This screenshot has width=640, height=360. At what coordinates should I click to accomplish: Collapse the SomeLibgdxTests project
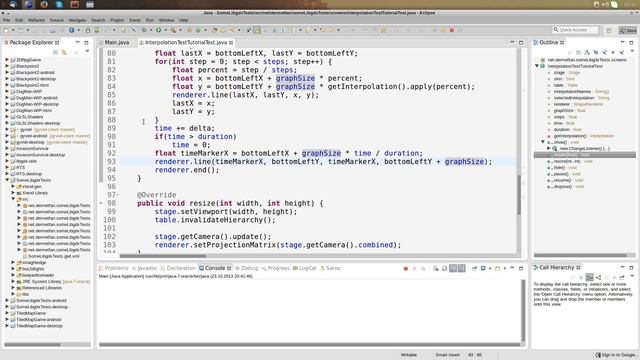pyautogui.click(x=7, y=180)
